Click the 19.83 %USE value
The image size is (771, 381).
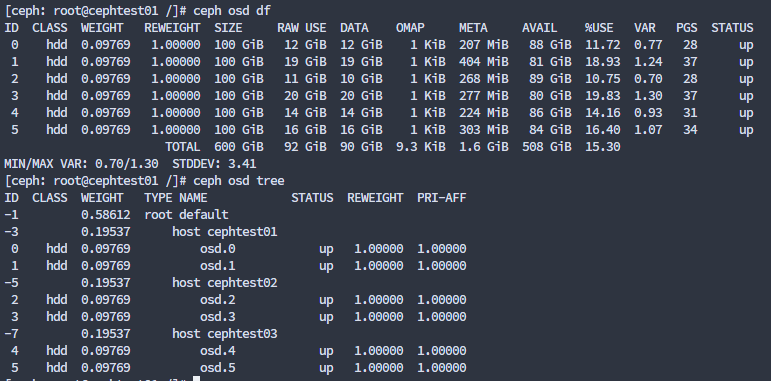click(602, 96)
